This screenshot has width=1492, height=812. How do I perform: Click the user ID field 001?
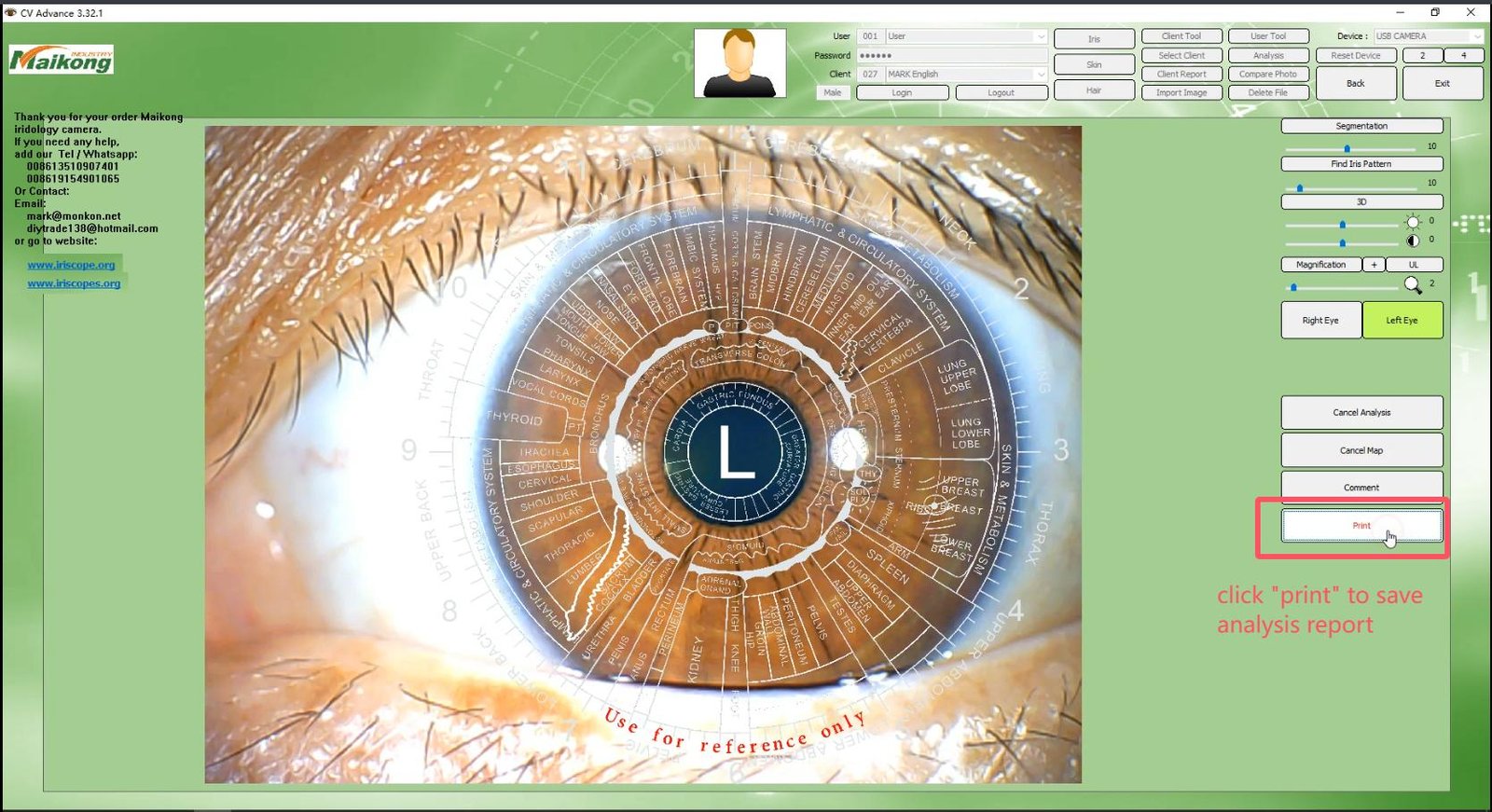(870, 36)
